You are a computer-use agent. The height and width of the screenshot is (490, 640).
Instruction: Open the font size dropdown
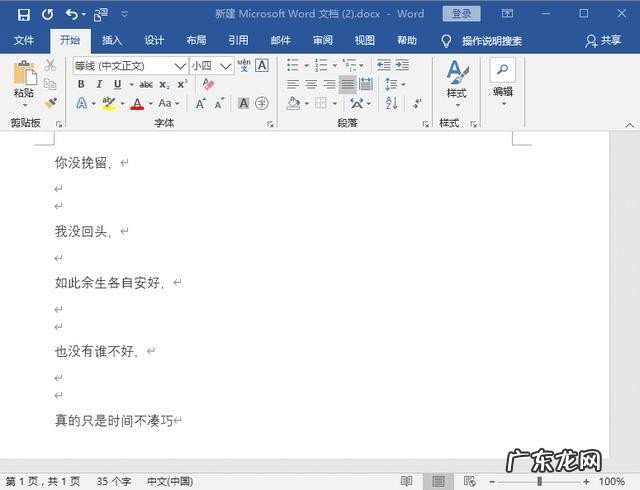(225, 66)
